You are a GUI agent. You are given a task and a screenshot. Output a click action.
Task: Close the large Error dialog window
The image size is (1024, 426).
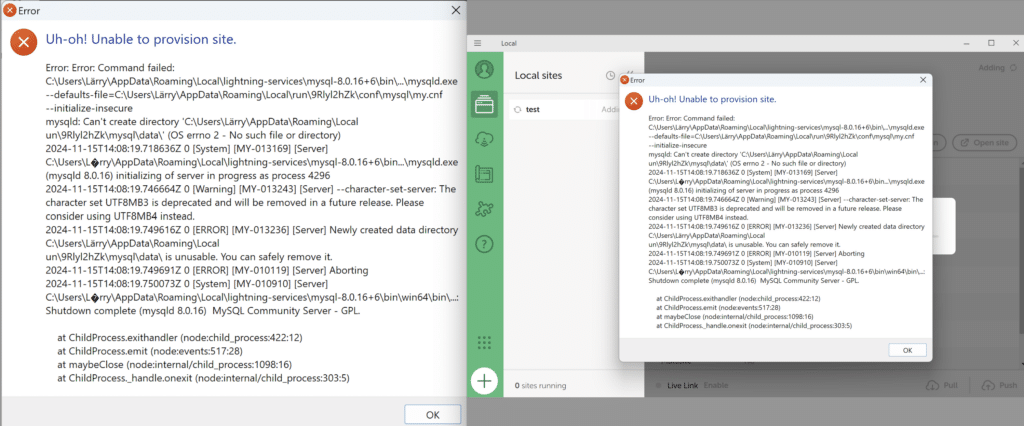[x=456, y=10]
